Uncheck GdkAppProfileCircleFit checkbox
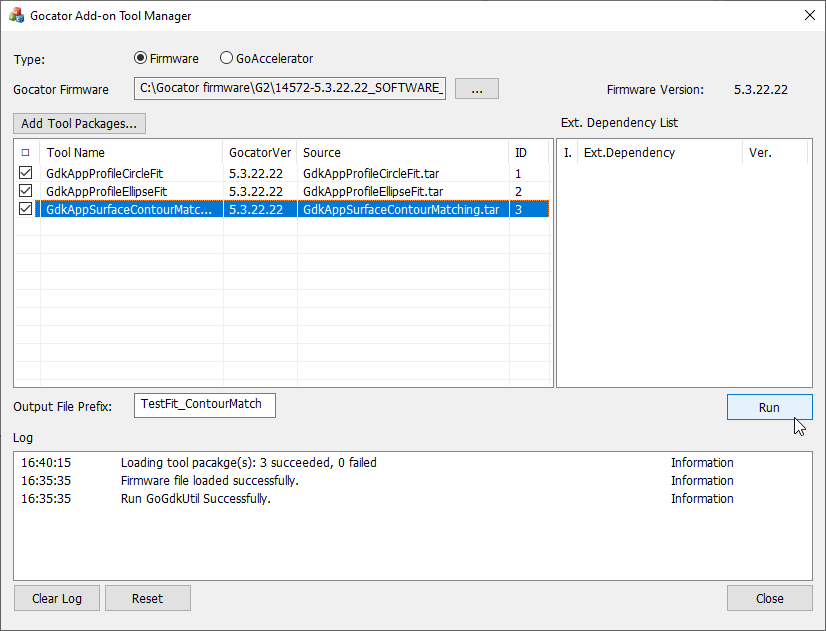The image size is (826, 631). pos(25,173)
